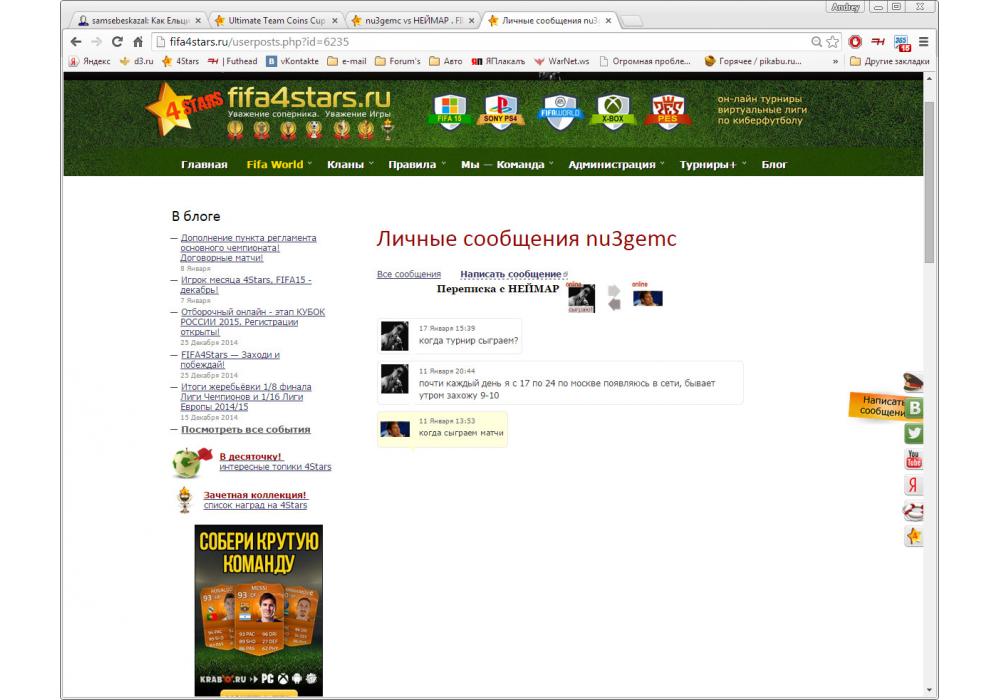This screenshot has width=1000, height=700.
Task: Open В десяточку! link
Action: tap(250, 456)
